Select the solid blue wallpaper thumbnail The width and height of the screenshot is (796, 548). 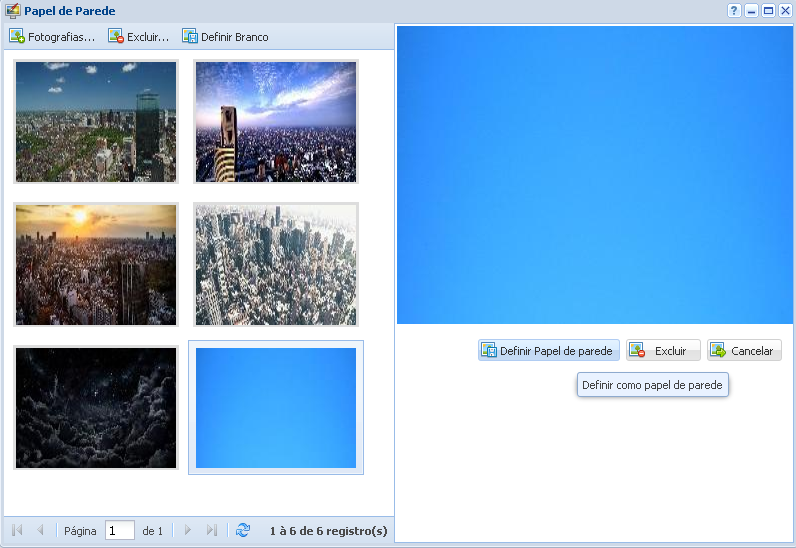point(276,407)
